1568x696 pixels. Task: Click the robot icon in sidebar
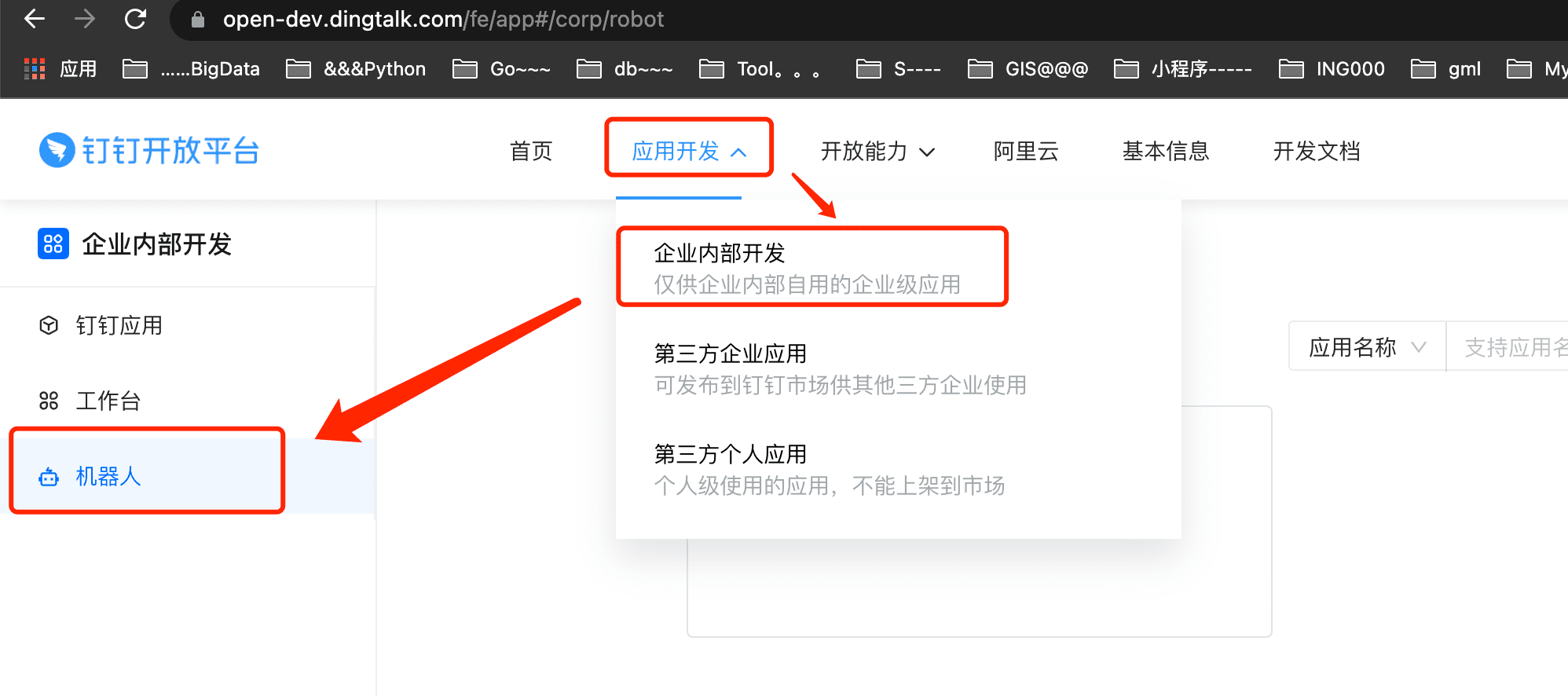(49, 477)
